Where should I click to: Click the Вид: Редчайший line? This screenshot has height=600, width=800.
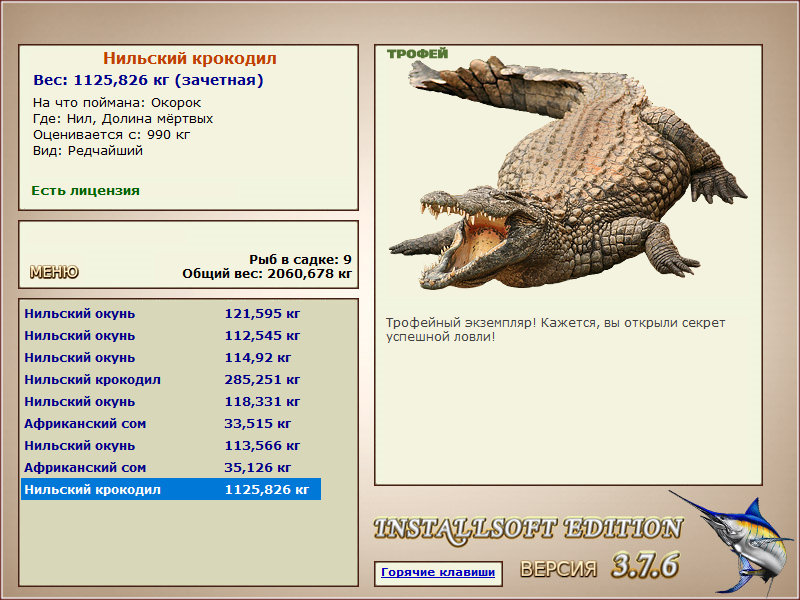[x=88, y=151]
